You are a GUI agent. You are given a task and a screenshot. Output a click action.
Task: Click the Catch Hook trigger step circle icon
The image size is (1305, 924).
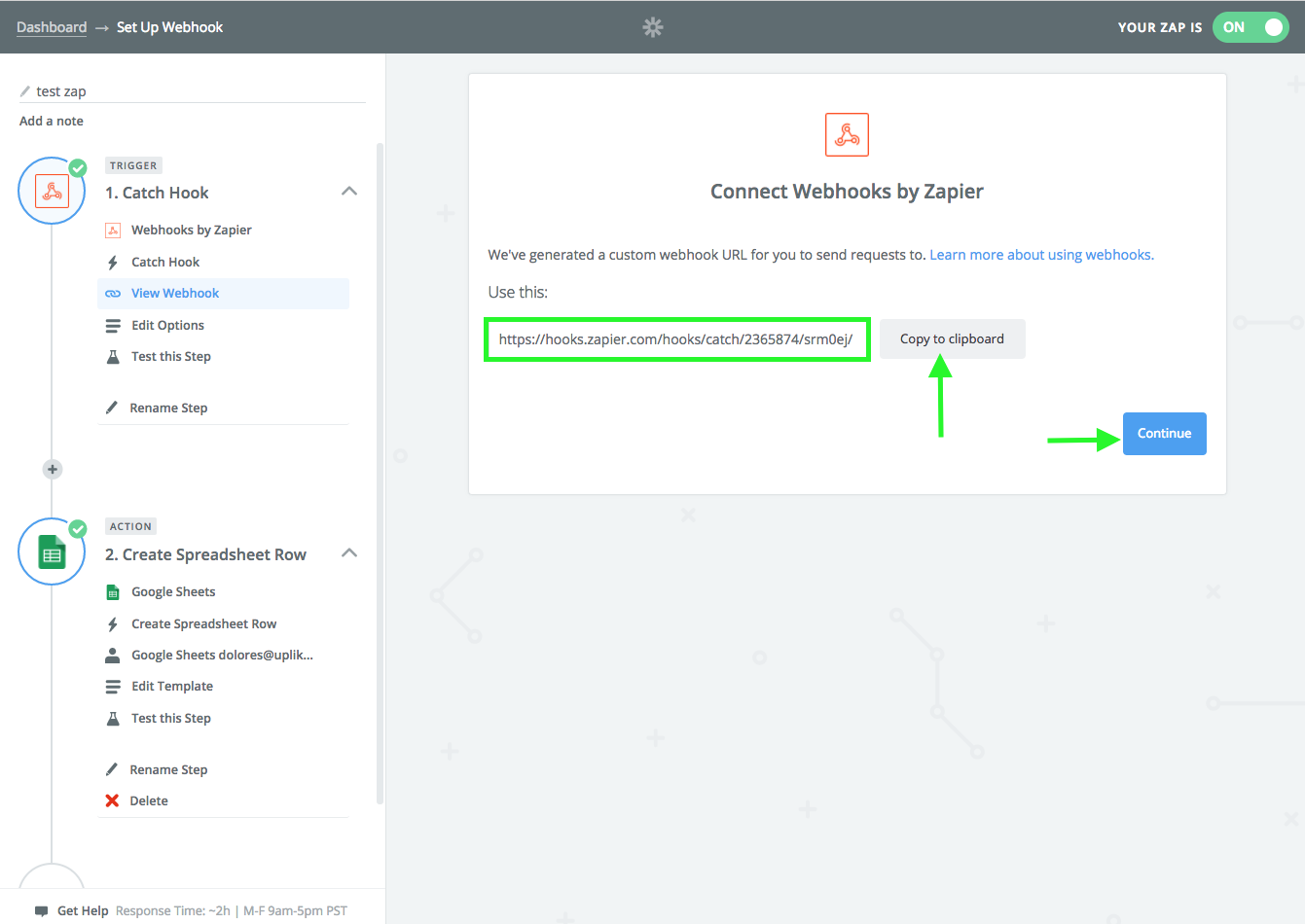click(x=52, y=191)
